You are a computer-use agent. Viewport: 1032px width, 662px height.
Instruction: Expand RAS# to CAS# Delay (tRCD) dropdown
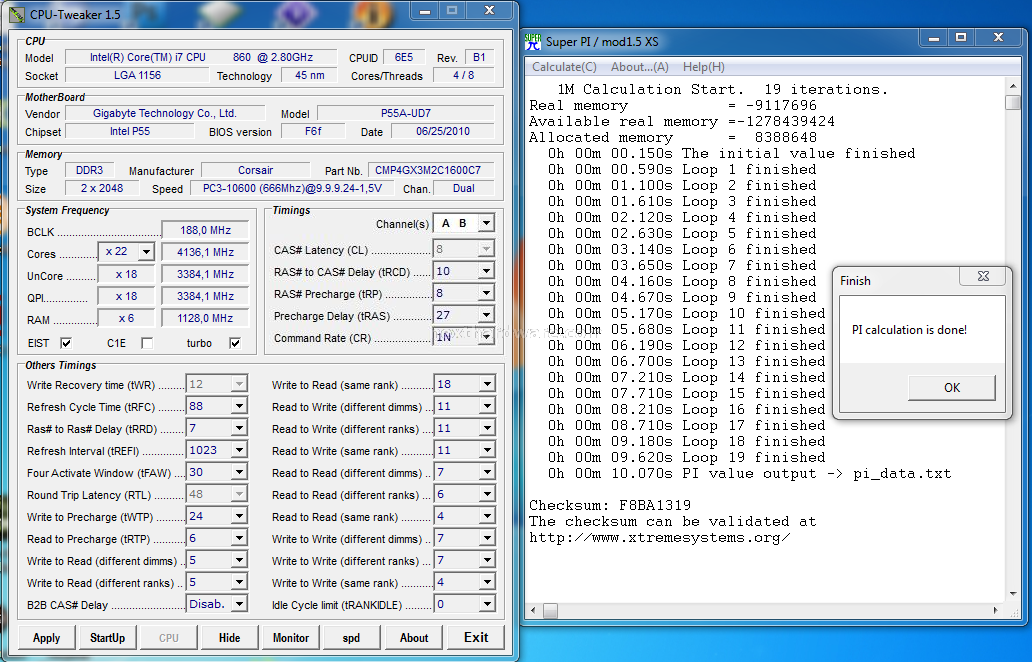486,271
